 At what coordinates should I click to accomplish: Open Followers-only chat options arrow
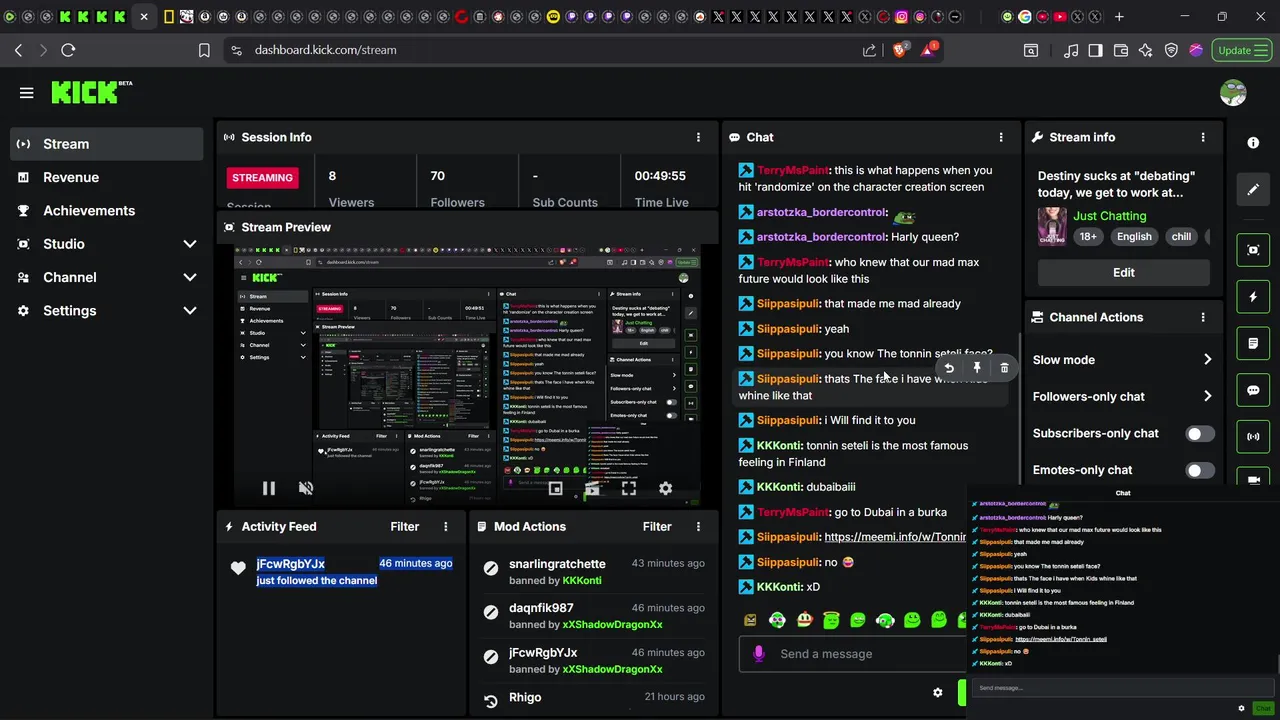click(1207, 397)
